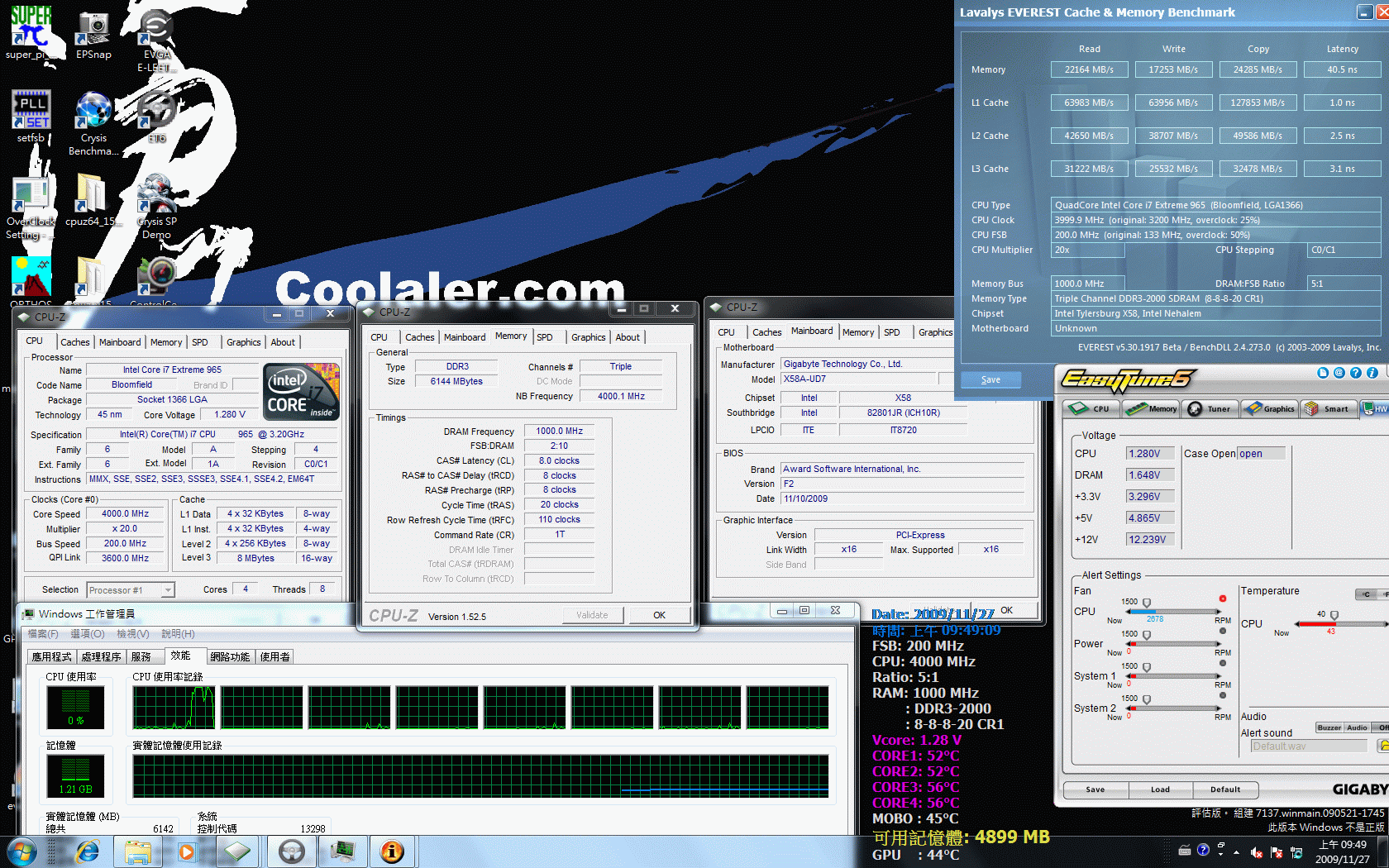Click the Memory Read 22164 MB/s result cell
The width and height of the screenshot is (1389, 868).
(1089, 69)
